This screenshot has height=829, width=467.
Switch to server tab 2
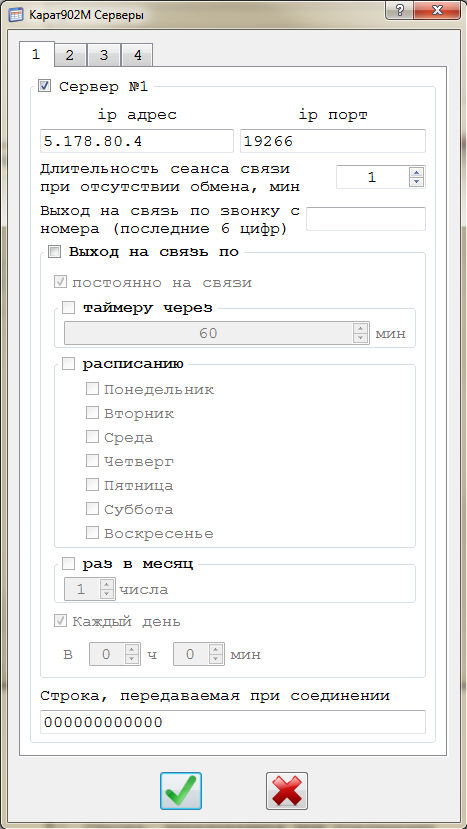coord(70,56)
